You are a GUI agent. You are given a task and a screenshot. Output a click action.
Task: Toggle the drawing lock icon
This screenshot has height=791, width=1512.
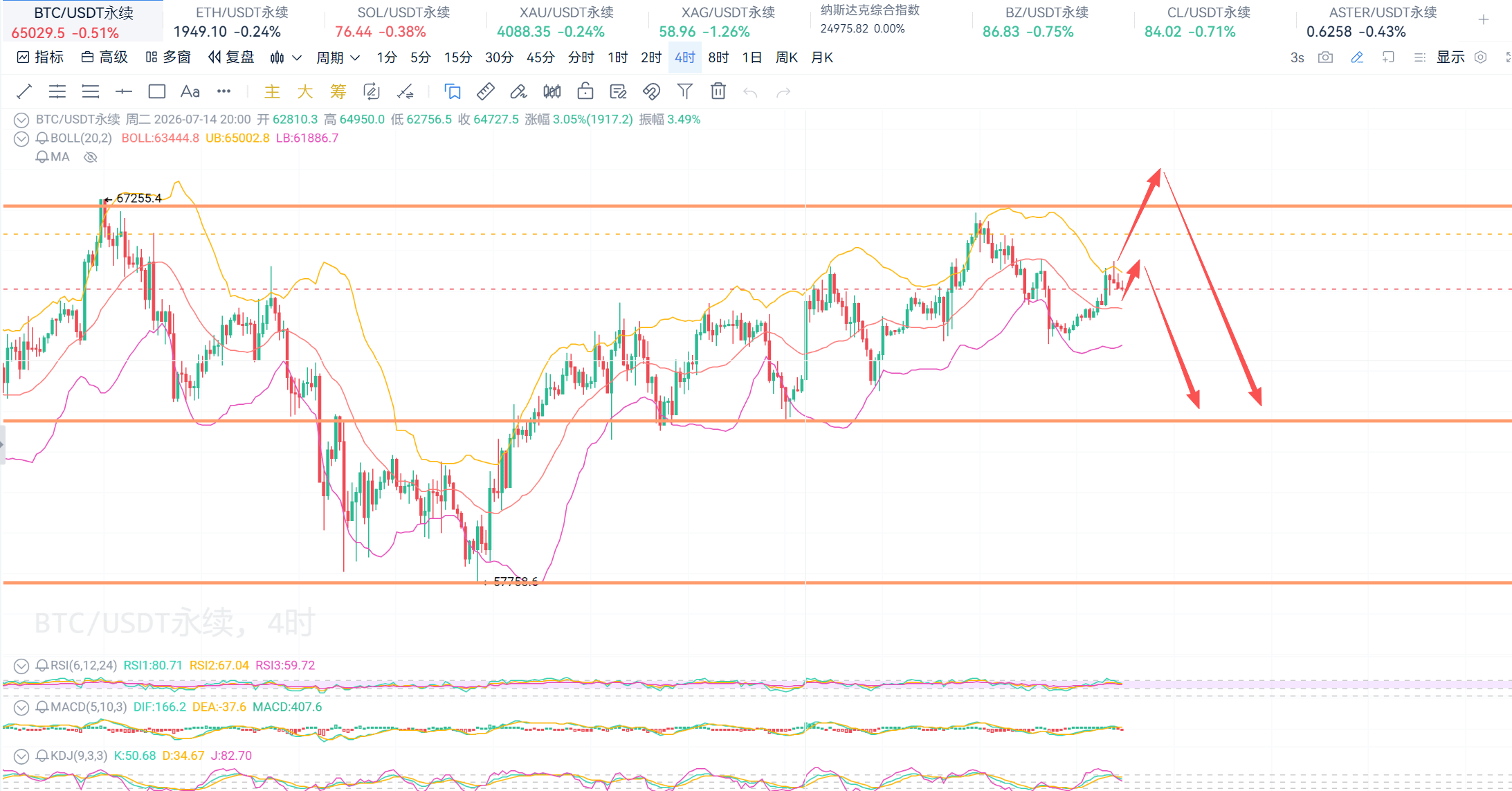tap(585, 91)
